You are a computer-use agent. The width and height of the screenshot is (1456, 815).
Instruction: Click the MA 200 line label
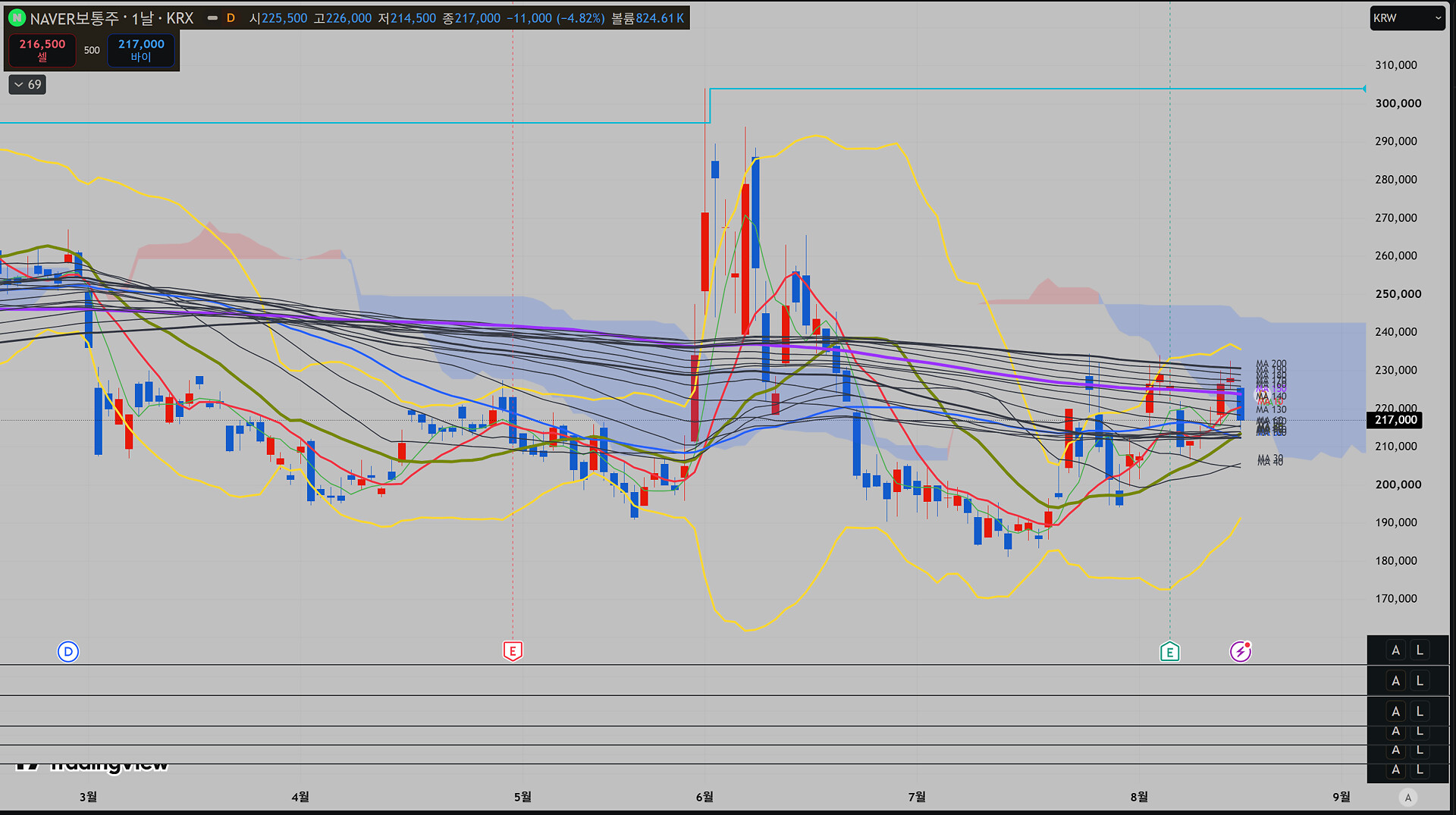coord(1271,365)
